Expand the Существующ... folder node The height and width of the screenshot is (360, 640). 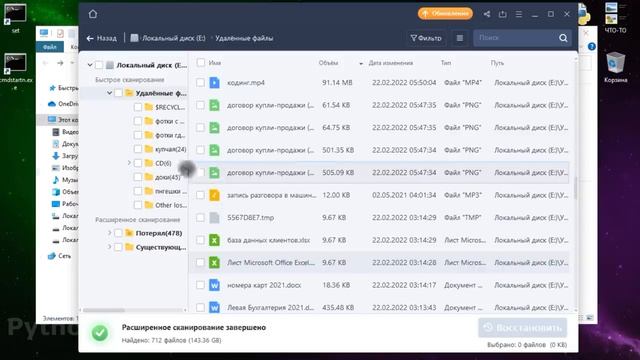click(x=109, y=247)
